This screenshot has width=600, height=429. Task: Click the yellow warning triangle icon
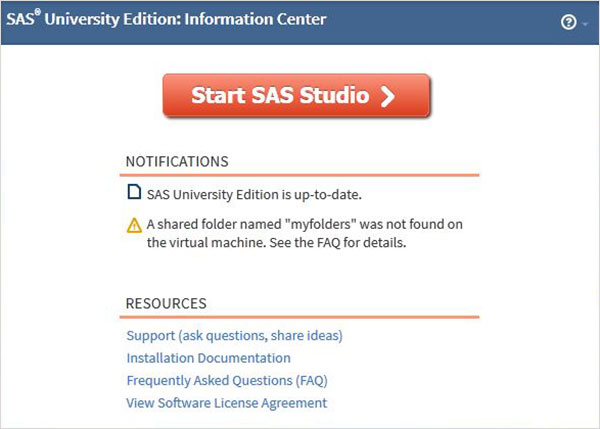(x=134, y=225)
